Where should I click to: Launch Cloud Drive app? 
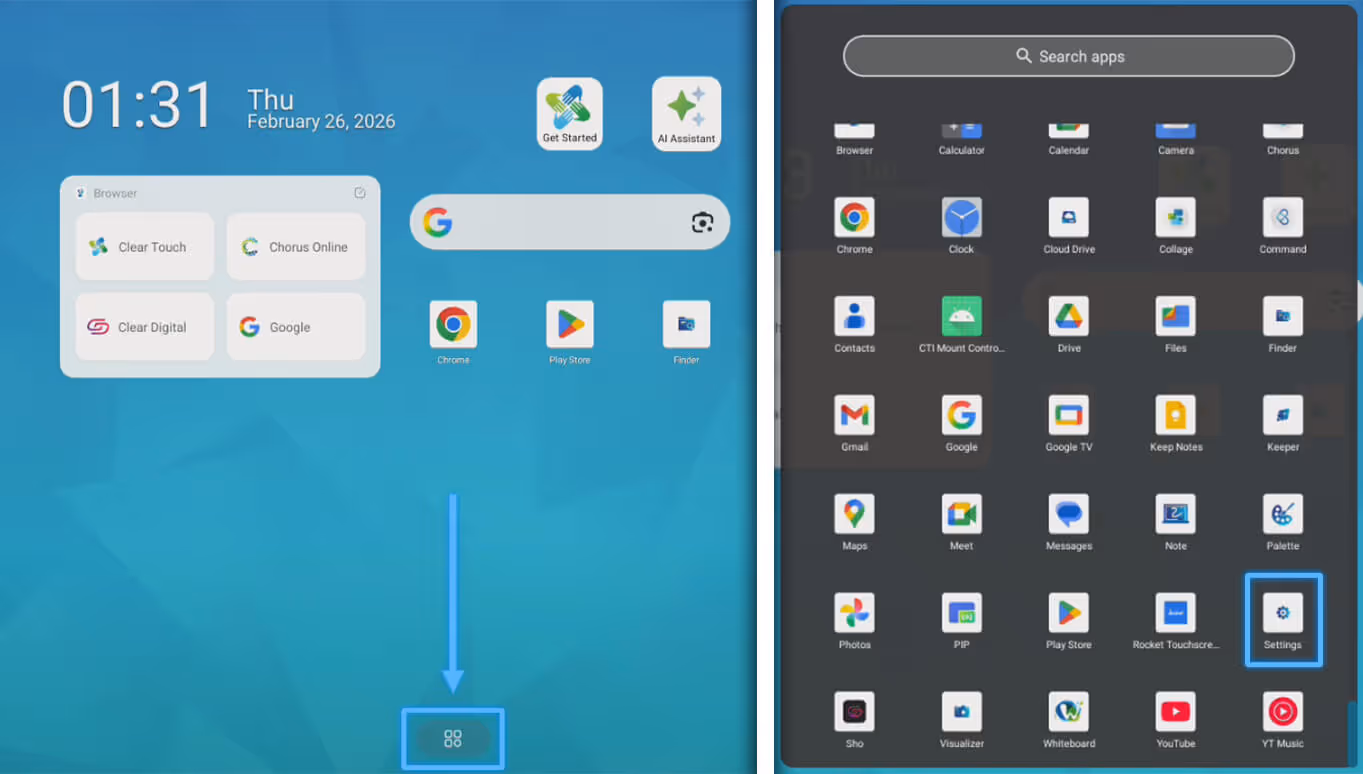click(1069, 226)
